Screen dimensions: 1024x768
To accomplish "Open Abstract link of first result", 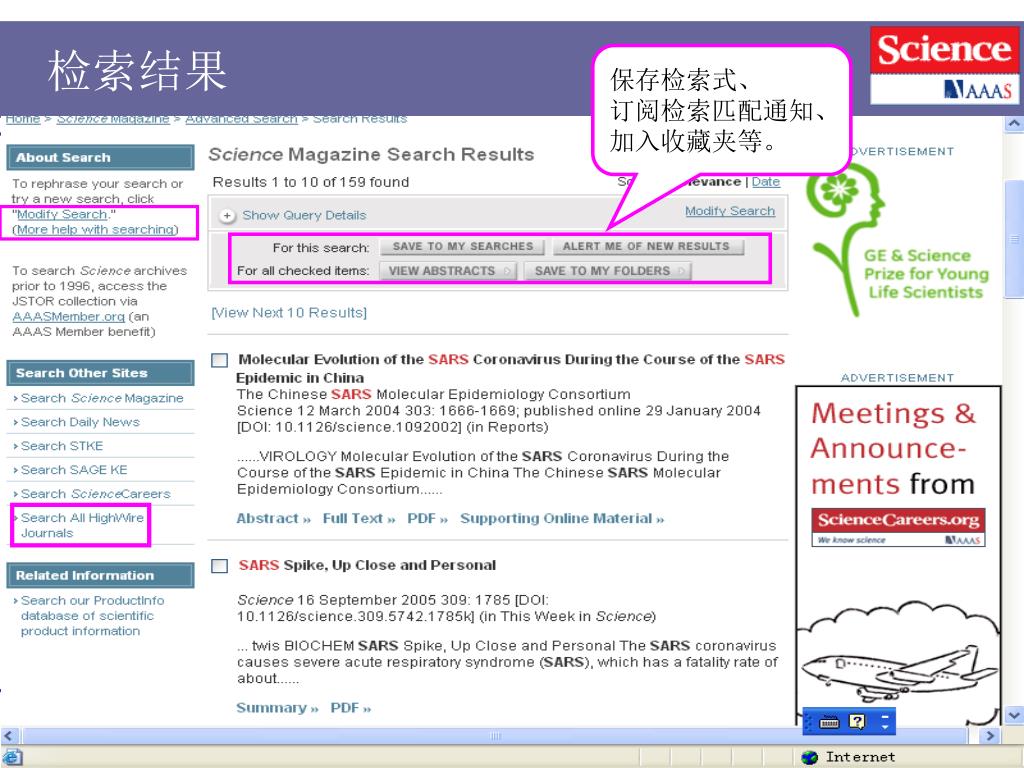I will pos(273,518).
